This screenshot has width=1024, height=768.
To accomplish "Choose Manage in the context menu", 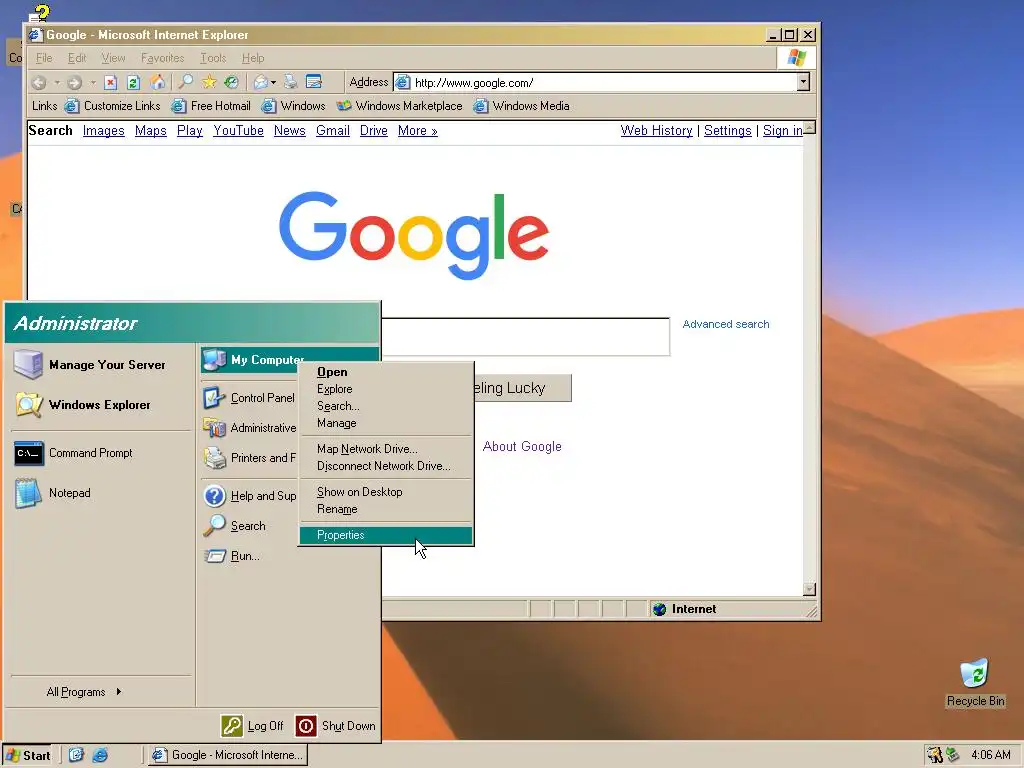I will (x=385, y=423).
